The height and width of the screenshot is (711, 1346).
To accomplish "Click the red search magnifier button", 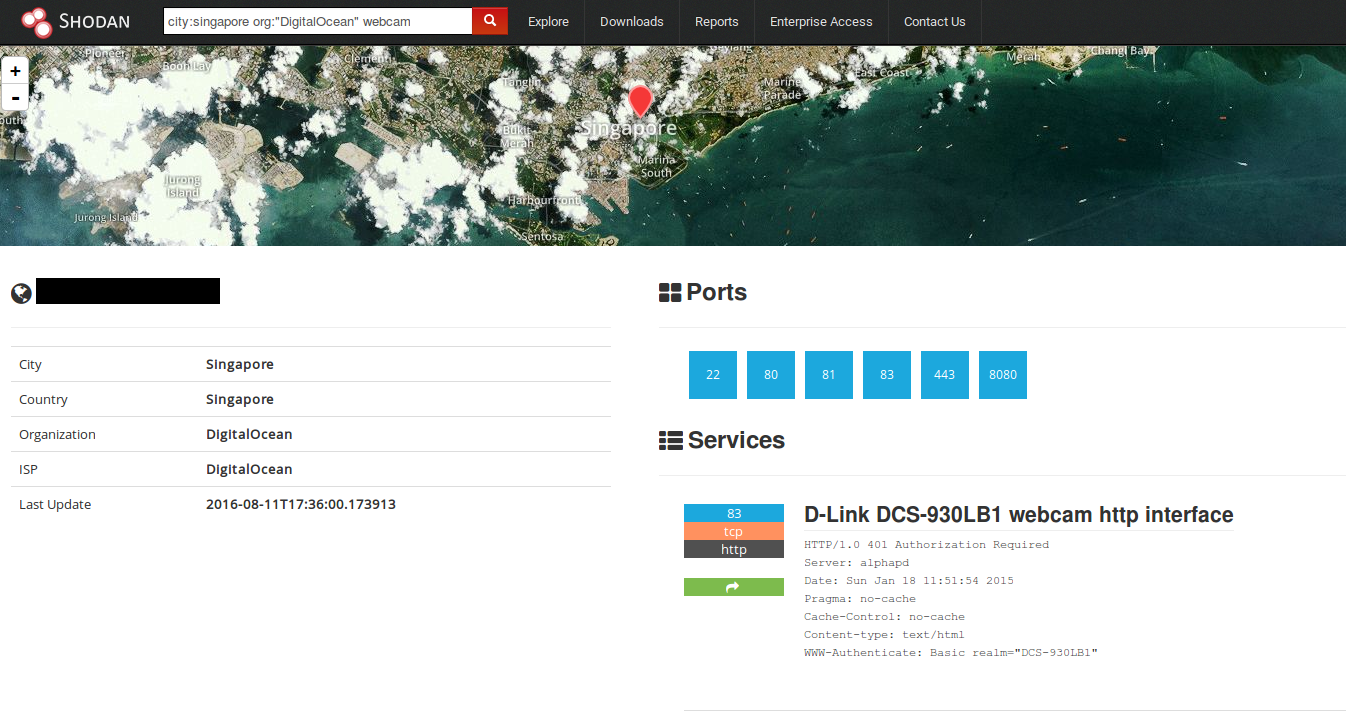I will pos(490,21).
